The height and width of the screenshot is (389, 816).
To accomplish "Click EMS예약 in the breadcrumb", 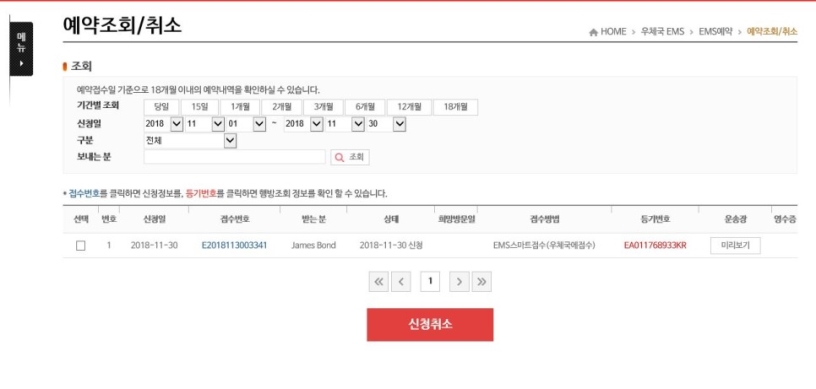I will (x=715, y=32).
